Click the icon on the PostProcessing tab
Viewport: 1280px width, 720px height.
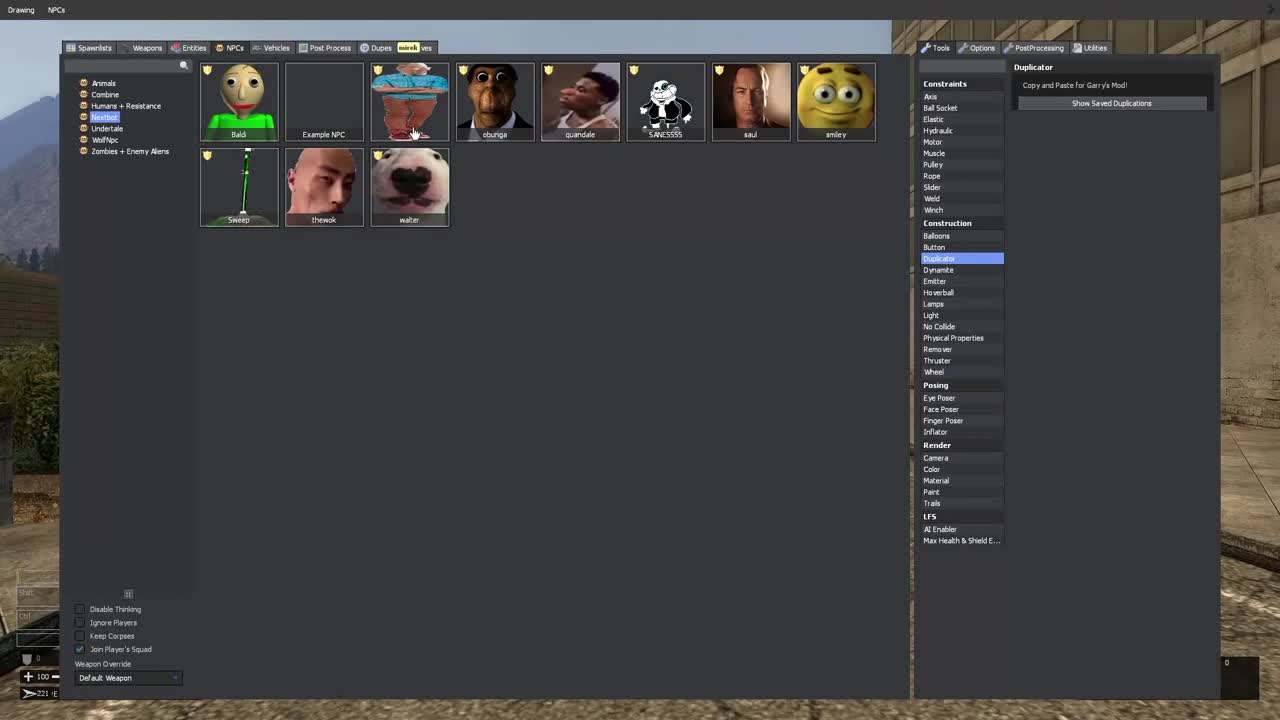pos(1009,48)
